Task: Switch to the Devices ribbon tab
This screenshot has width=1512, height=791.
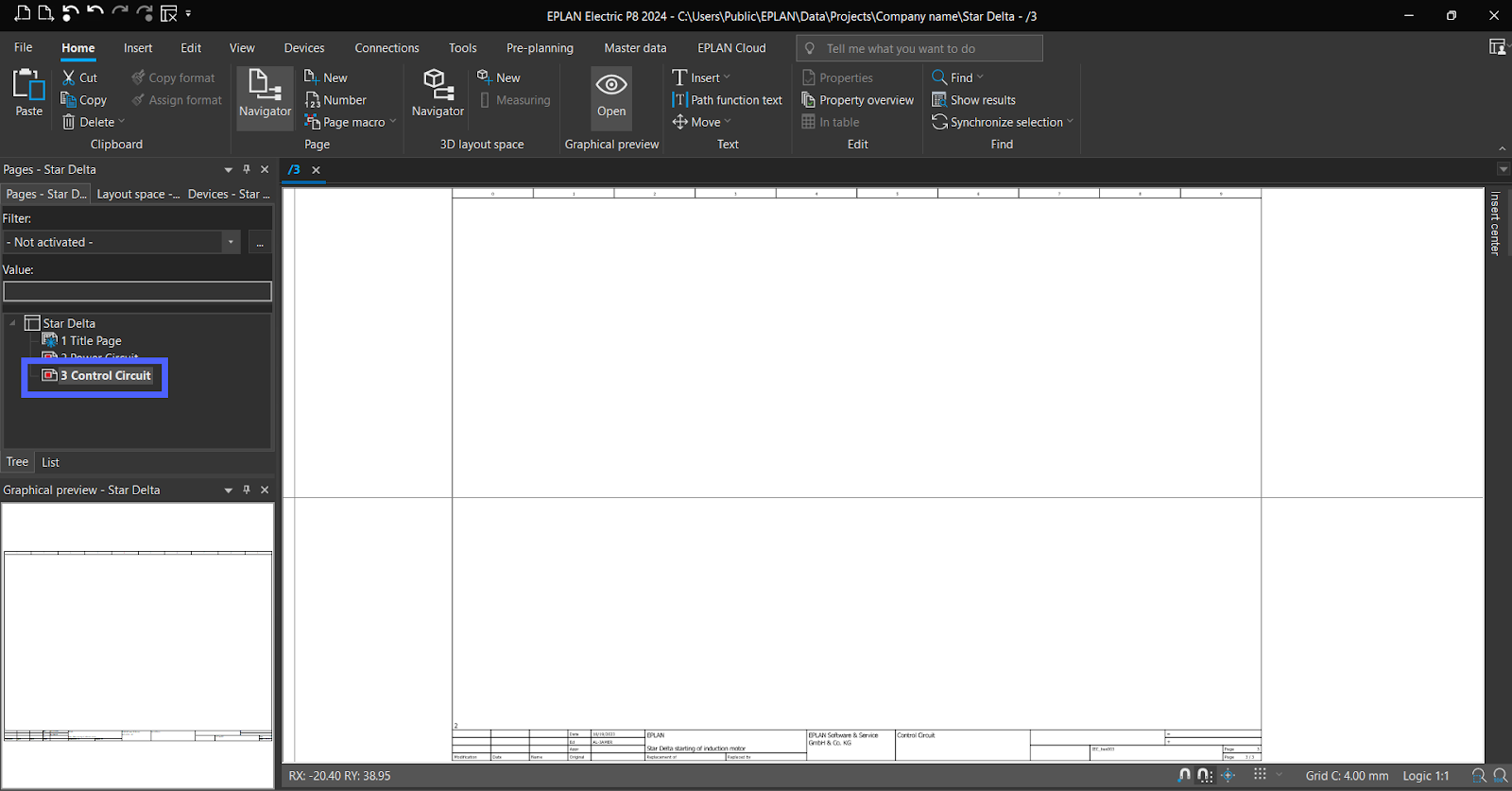Action: (x=304, y=47)
